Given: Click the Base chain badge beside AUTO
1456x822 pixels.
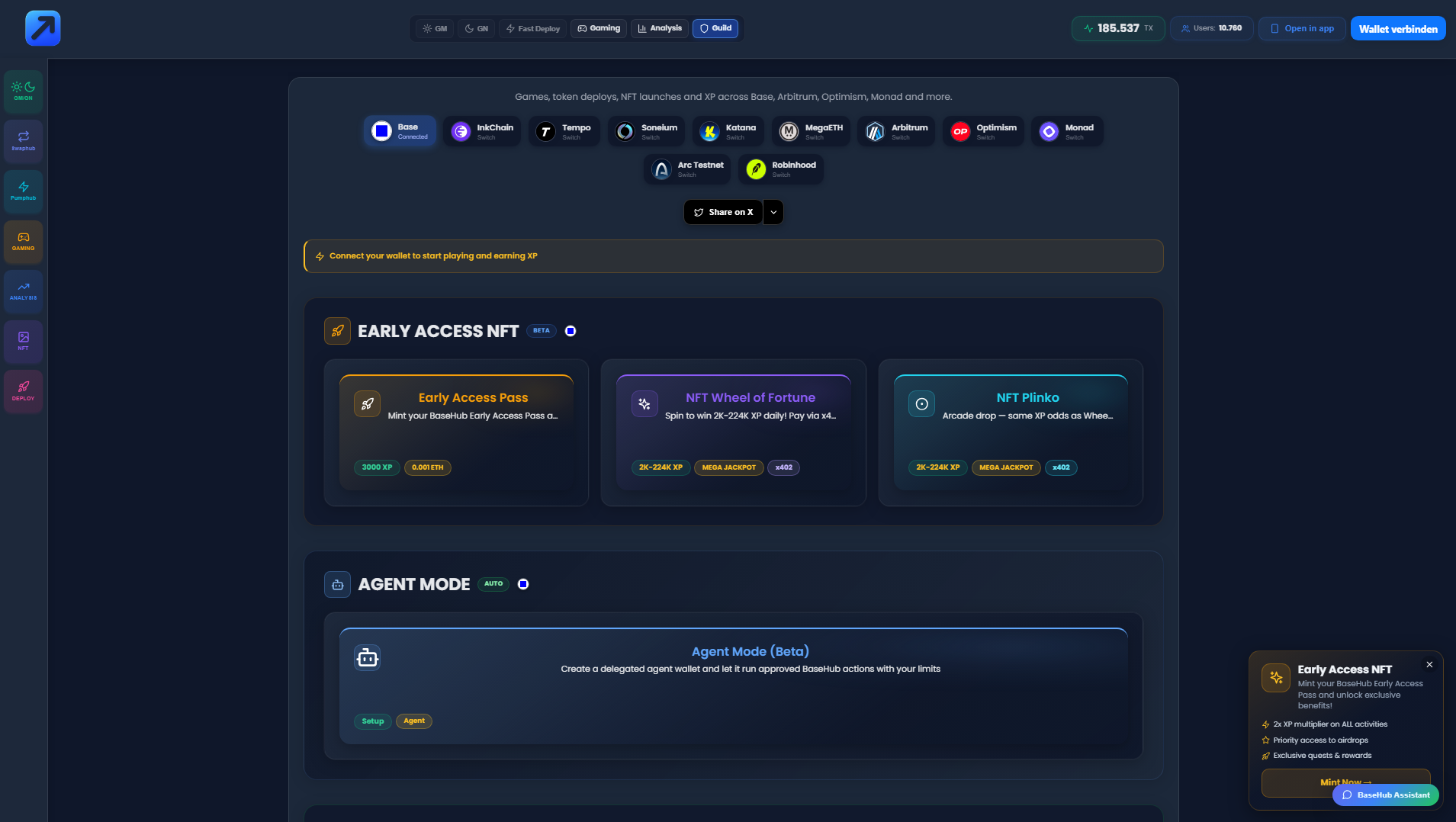Looking at the screenshot, I should [x=523, y=584].
